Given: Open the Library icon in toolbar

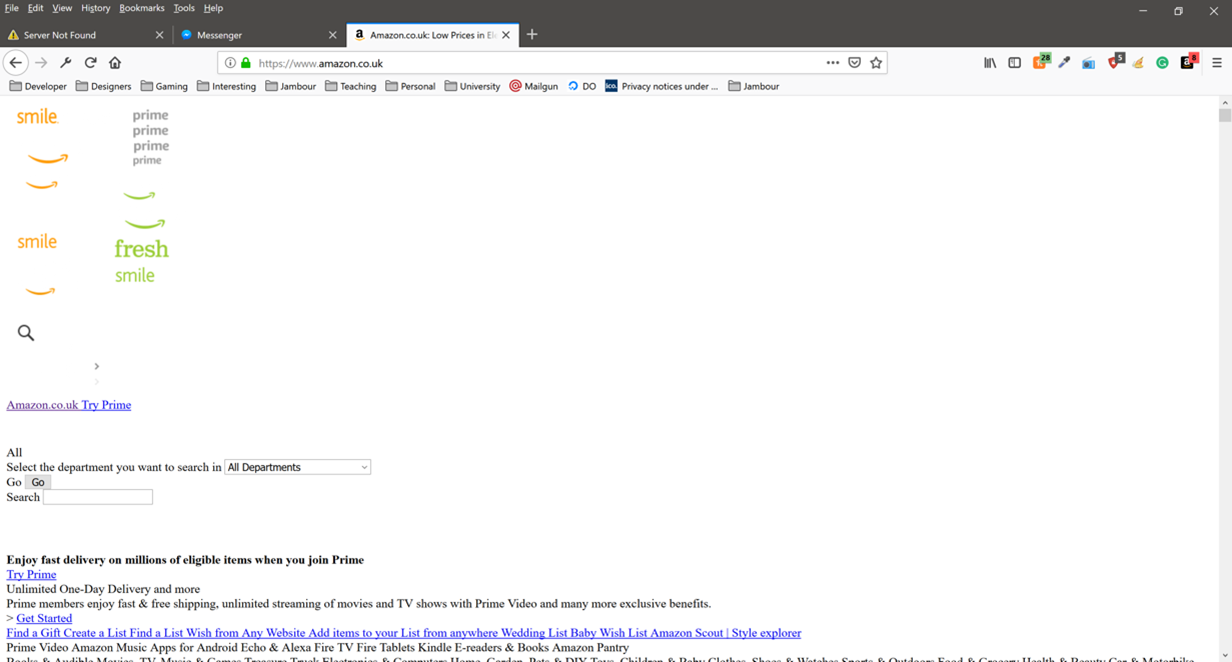Looking at the screenshot, I should coord(990,62).
